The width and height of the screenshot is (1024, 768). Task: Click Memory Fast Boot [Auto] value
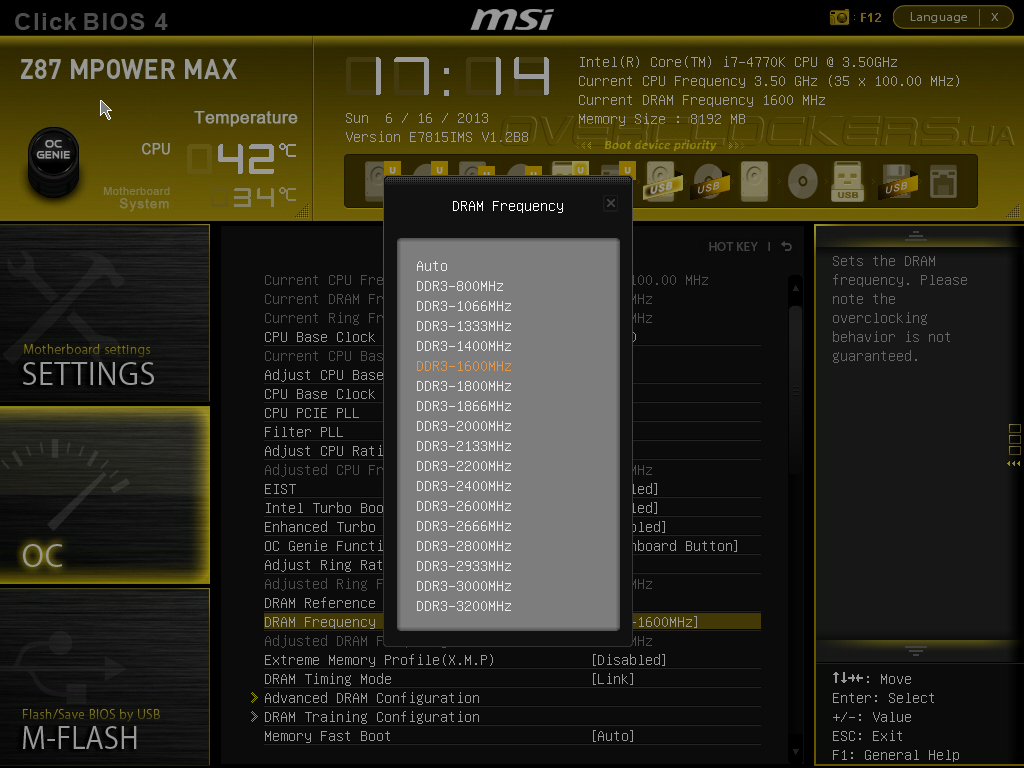[x=613, y=736]
